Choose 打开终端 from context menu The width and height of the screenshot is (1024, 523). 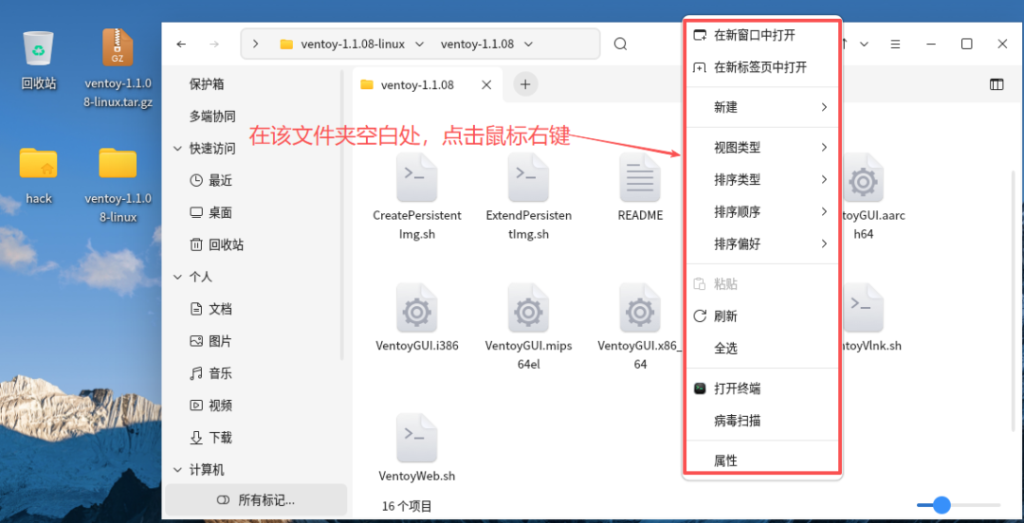pyautogui.click(x=761, y=389)
